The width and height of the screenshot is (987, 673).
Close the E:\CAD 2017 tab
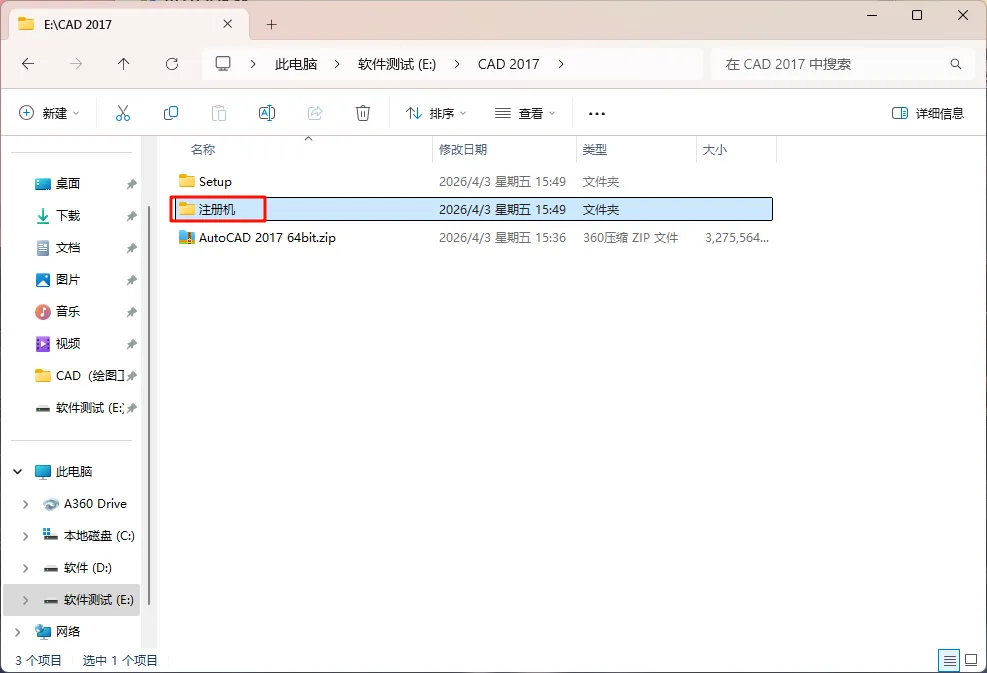pos(228,24)
